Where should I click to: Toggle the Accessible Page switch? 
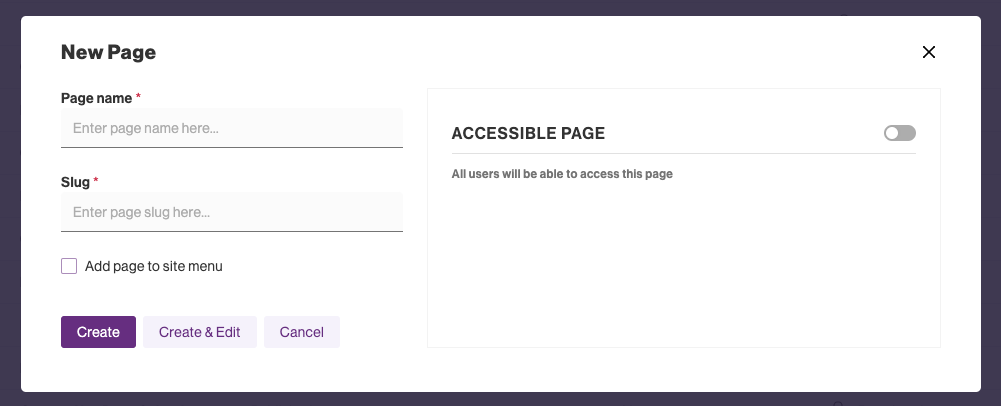pyautogui.click(x=899, y=133)
